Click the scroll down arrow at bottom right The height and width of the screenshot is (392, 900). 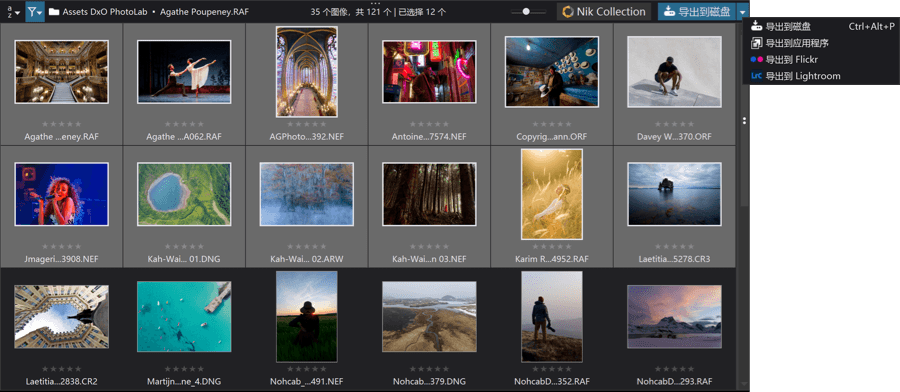pos(744,383)
